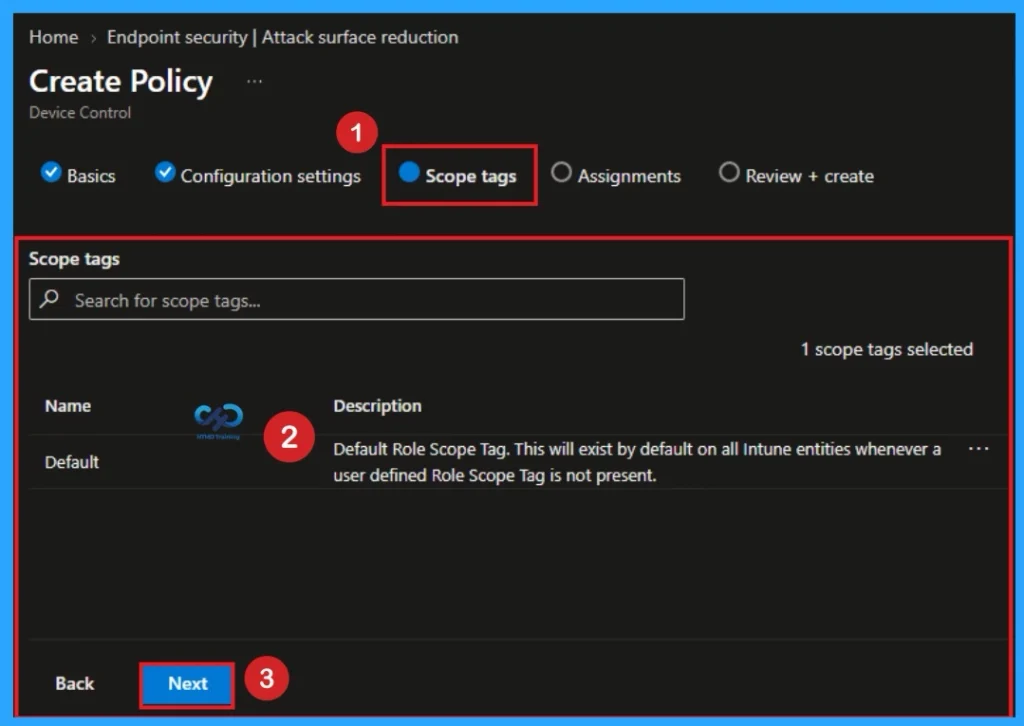1024x726 pixels.
Task: Click the Search for scope tags field
Action: tap(357, 300)
